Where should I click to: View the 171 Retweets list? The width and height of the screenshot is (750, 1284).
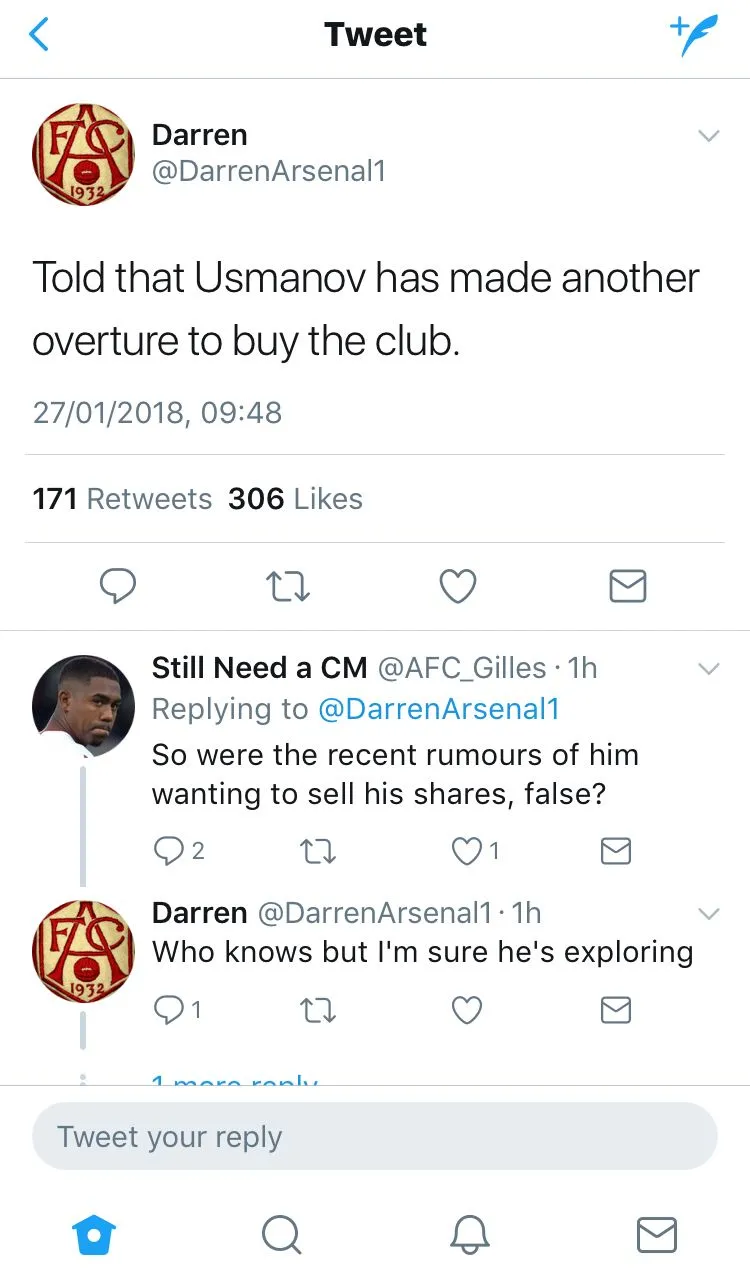click(x=122, y=499)
